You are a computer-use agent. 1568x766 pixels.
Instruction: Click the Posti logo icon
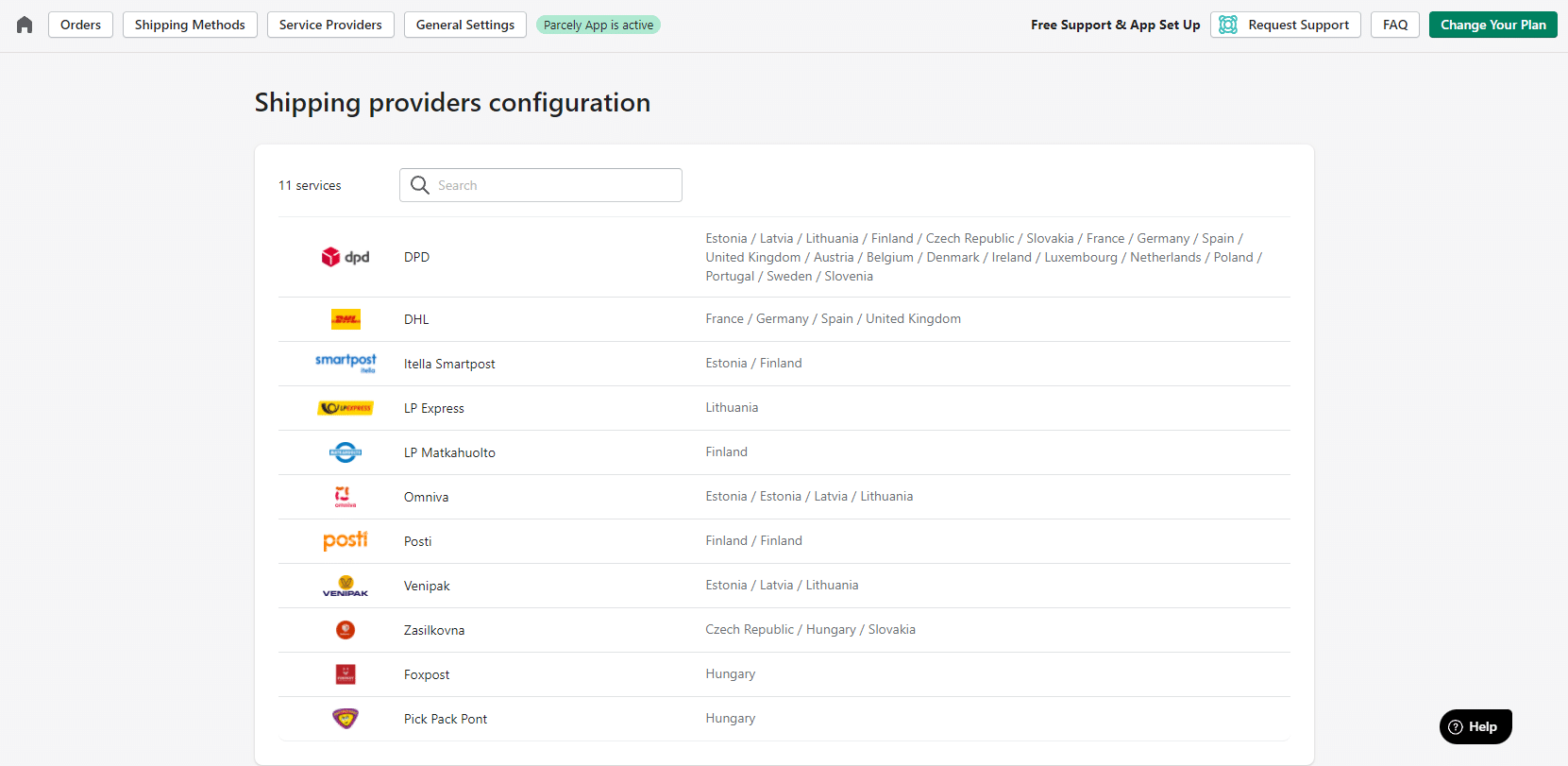tap(346, 540)
